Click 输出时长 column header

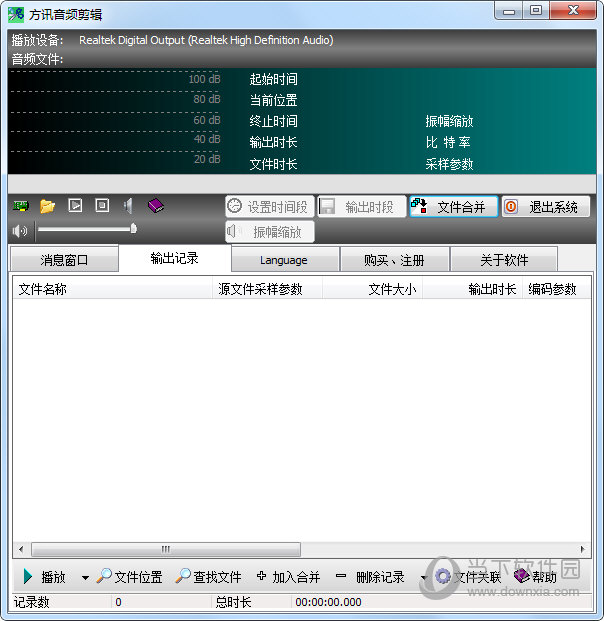click(472, 289)
